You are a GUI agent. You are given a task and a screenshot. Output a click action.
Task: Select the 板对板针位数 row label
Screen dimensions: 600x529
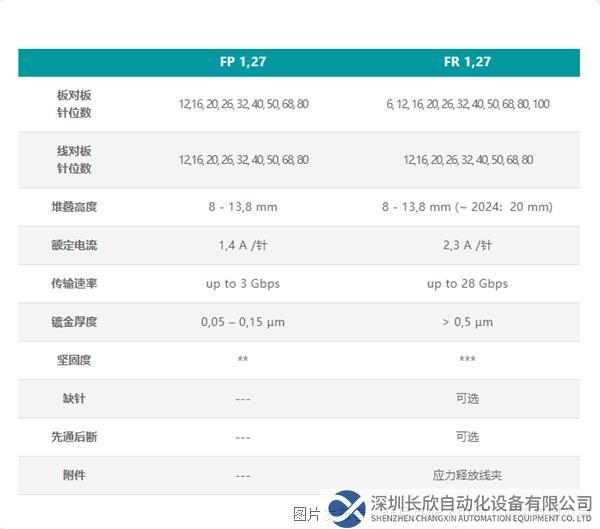click(74, 104)
